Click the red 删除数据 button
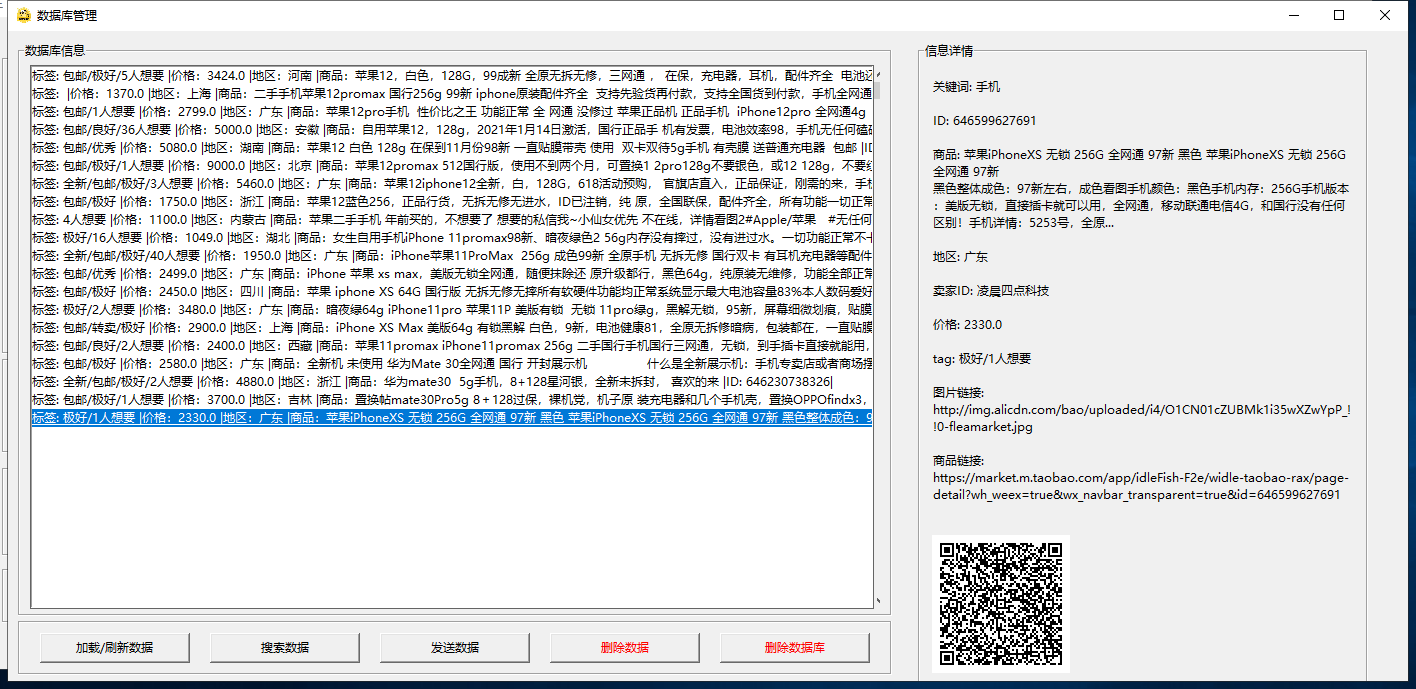The width and height of the screenshot is (1416, 689). point(624,647)
